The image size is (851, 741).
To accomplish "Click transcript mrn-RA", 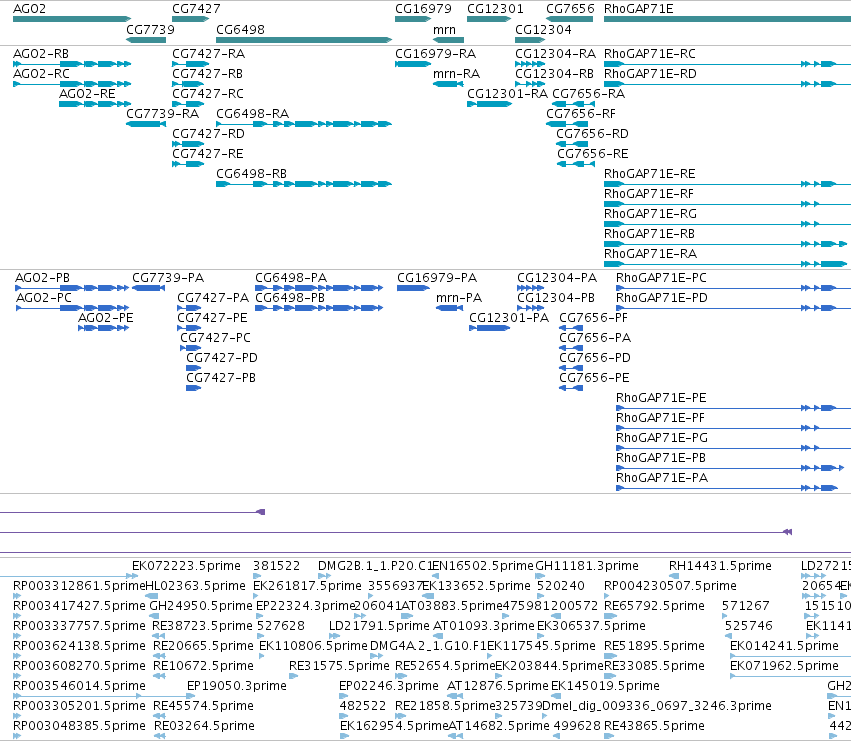I will coord(456,74).
